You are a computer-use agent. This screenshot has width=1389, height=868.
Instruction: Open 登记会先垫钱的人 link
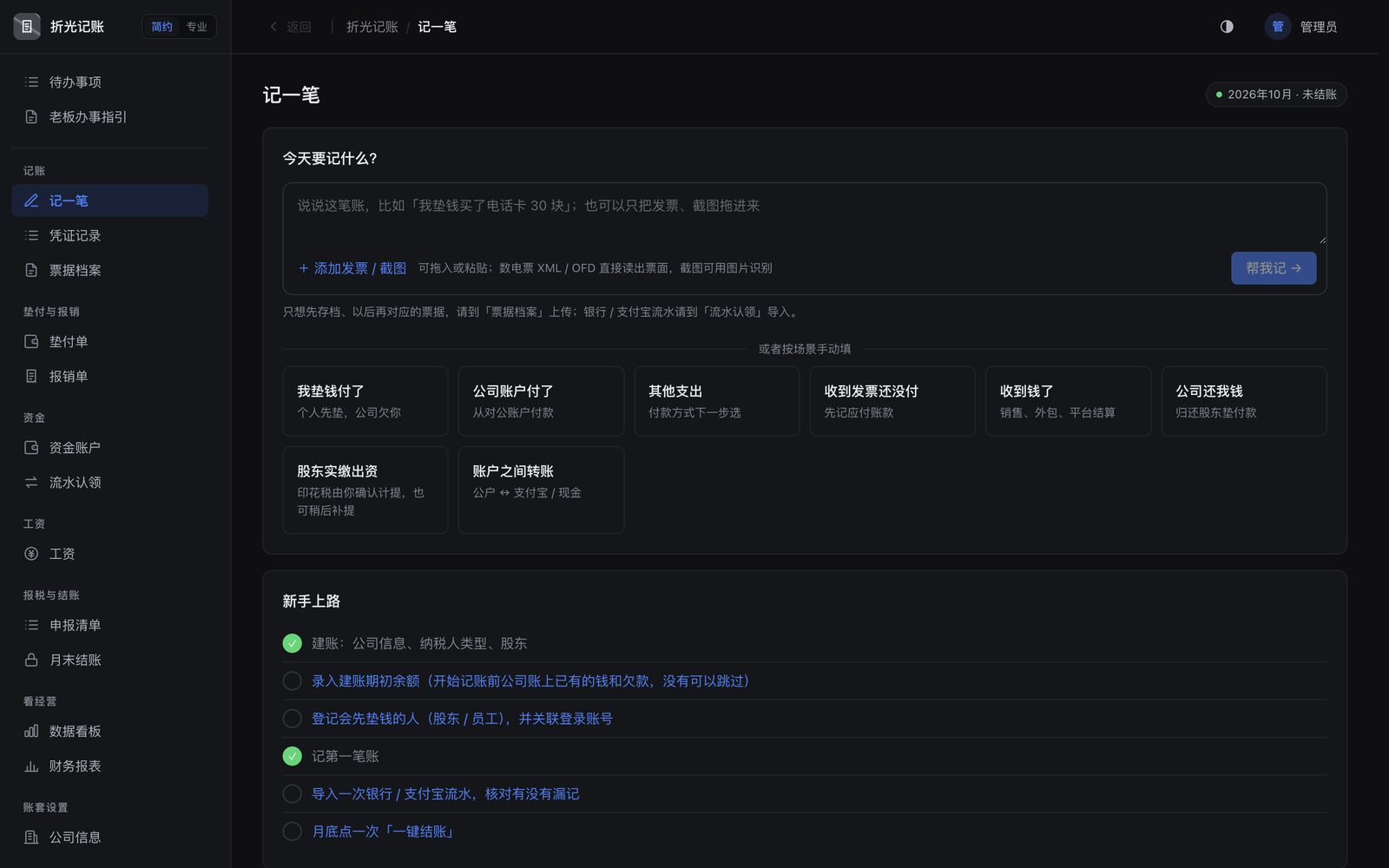click(462, 718)
